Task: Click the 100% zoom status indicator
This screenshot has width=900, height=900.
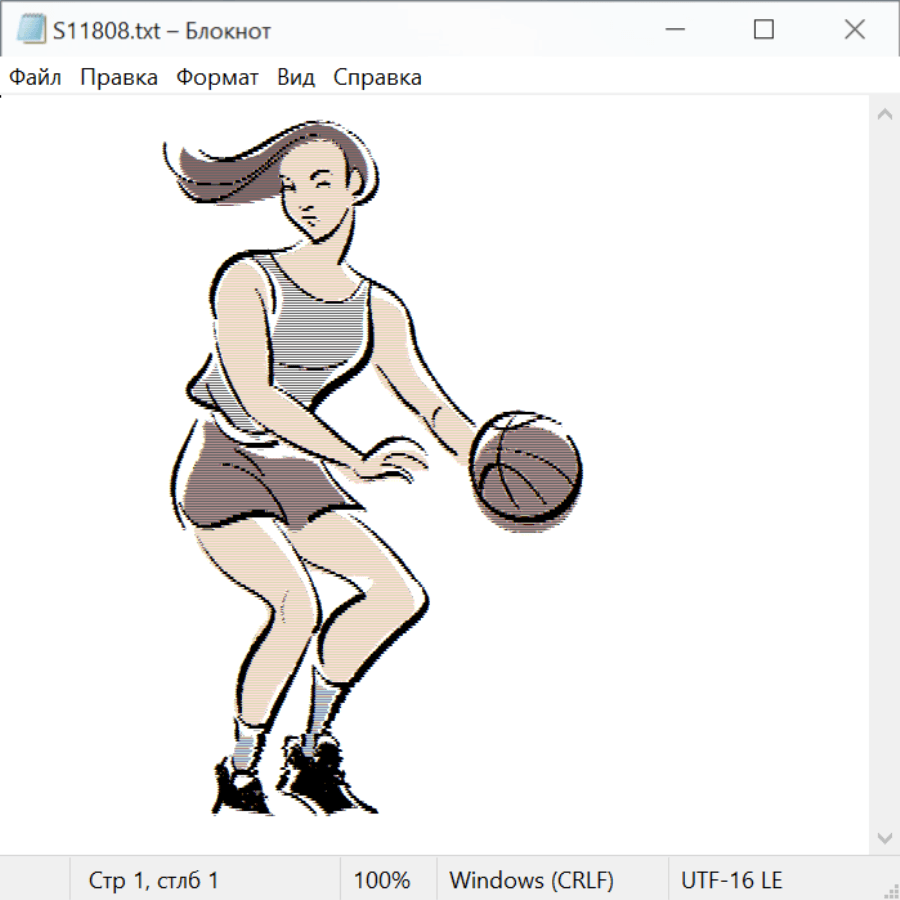Action: click(382, 880)
